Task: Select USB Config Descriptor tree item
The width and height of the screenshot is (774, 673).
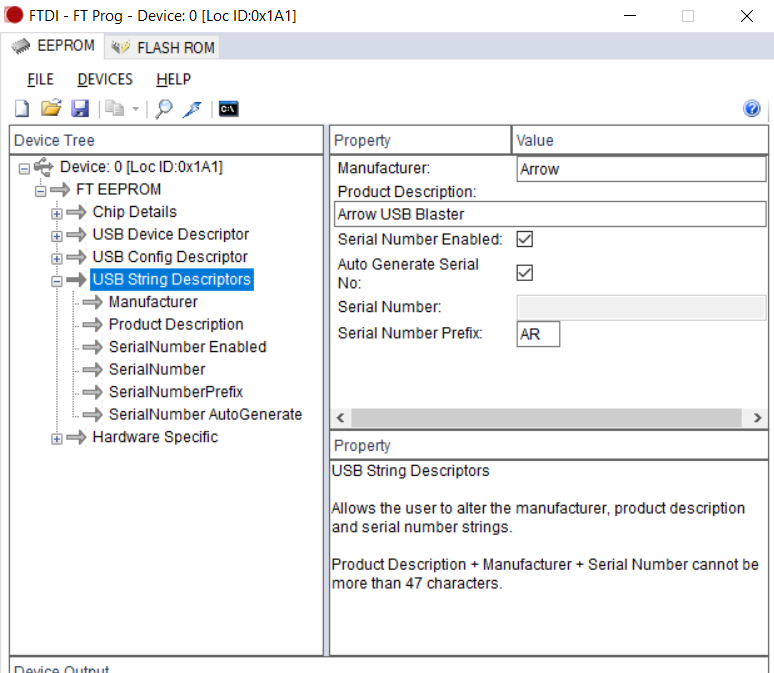Action: coord(170,257)
